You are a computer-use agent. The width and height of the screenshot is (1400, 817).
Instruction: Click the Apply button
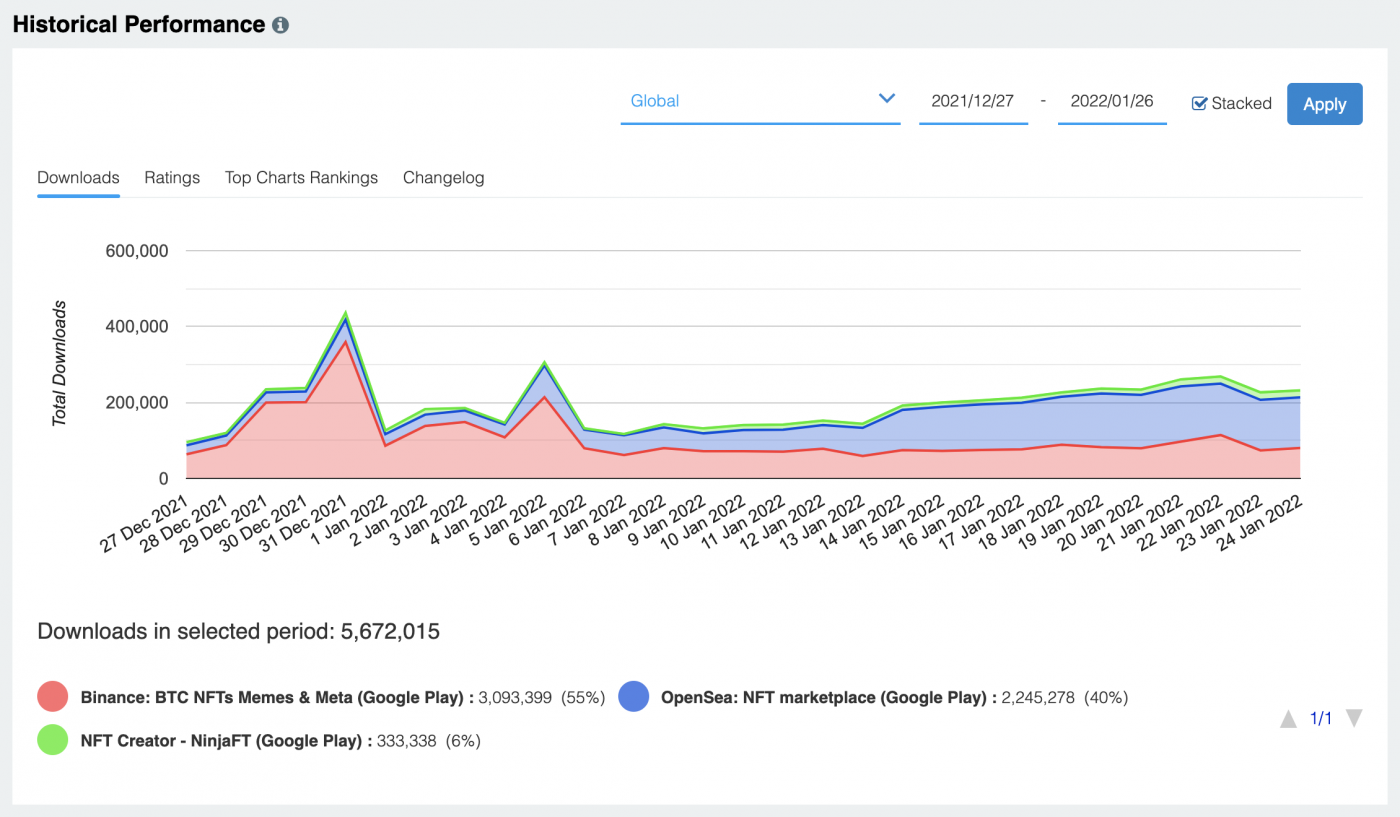[1324, 104]
